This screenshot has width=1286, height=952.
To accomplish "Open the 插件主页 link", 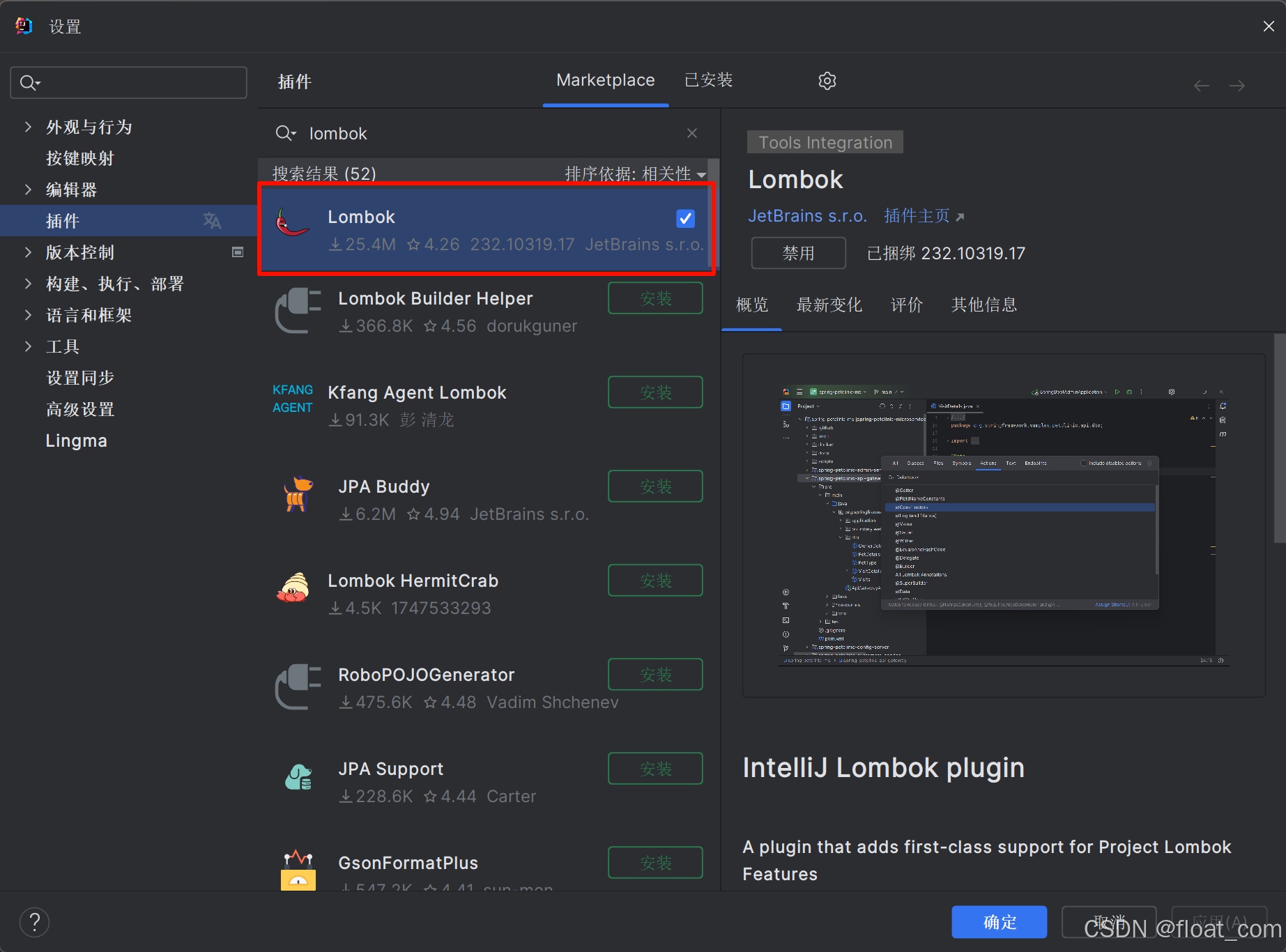I will pos(924,216).
